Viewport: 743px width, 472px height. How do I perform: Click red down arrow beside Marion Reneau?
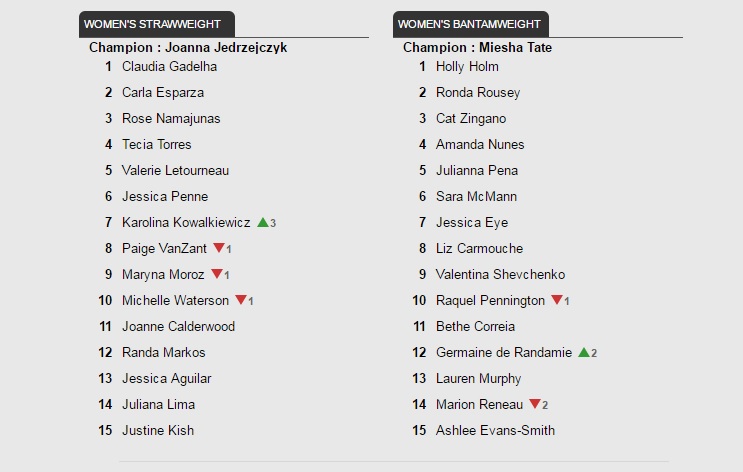pyautogui.click(x=535, y=404)
